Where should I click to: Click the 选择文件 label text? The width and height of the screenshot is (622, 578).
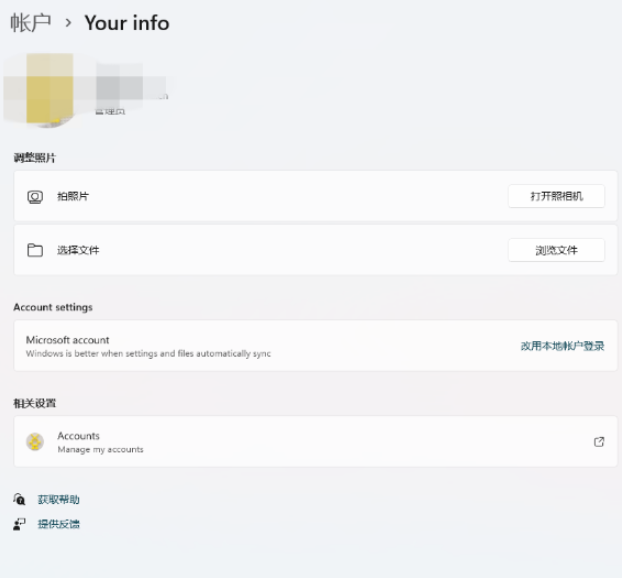coord(78,250)
